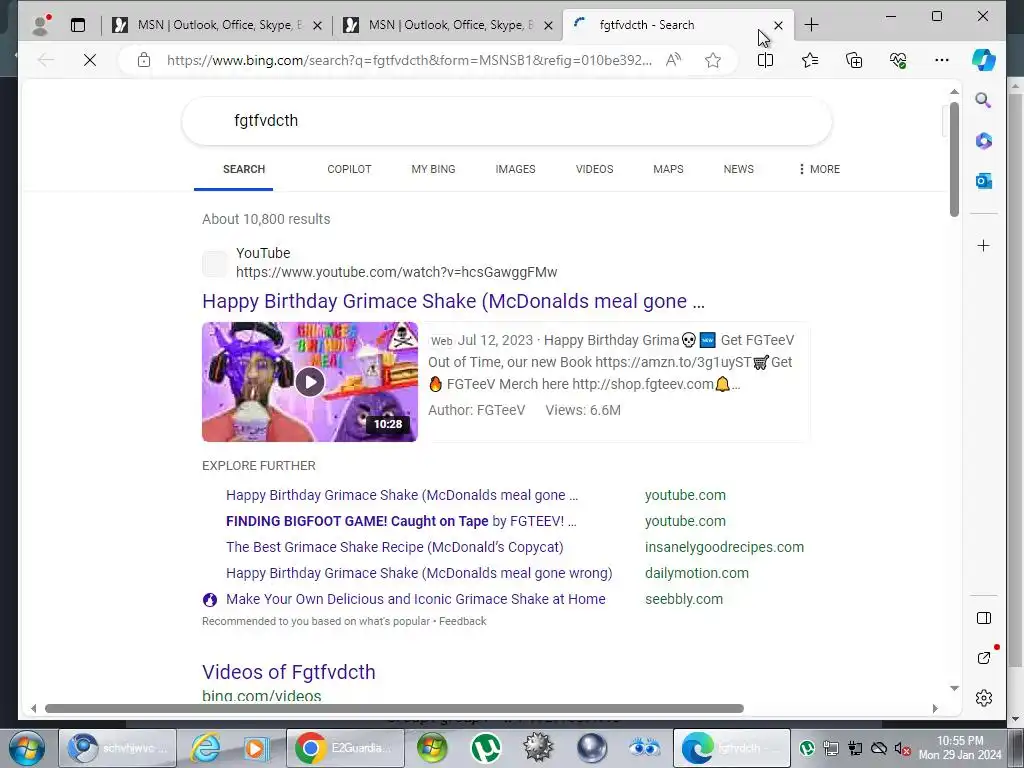Add this page to favorites star

point(712,60)
